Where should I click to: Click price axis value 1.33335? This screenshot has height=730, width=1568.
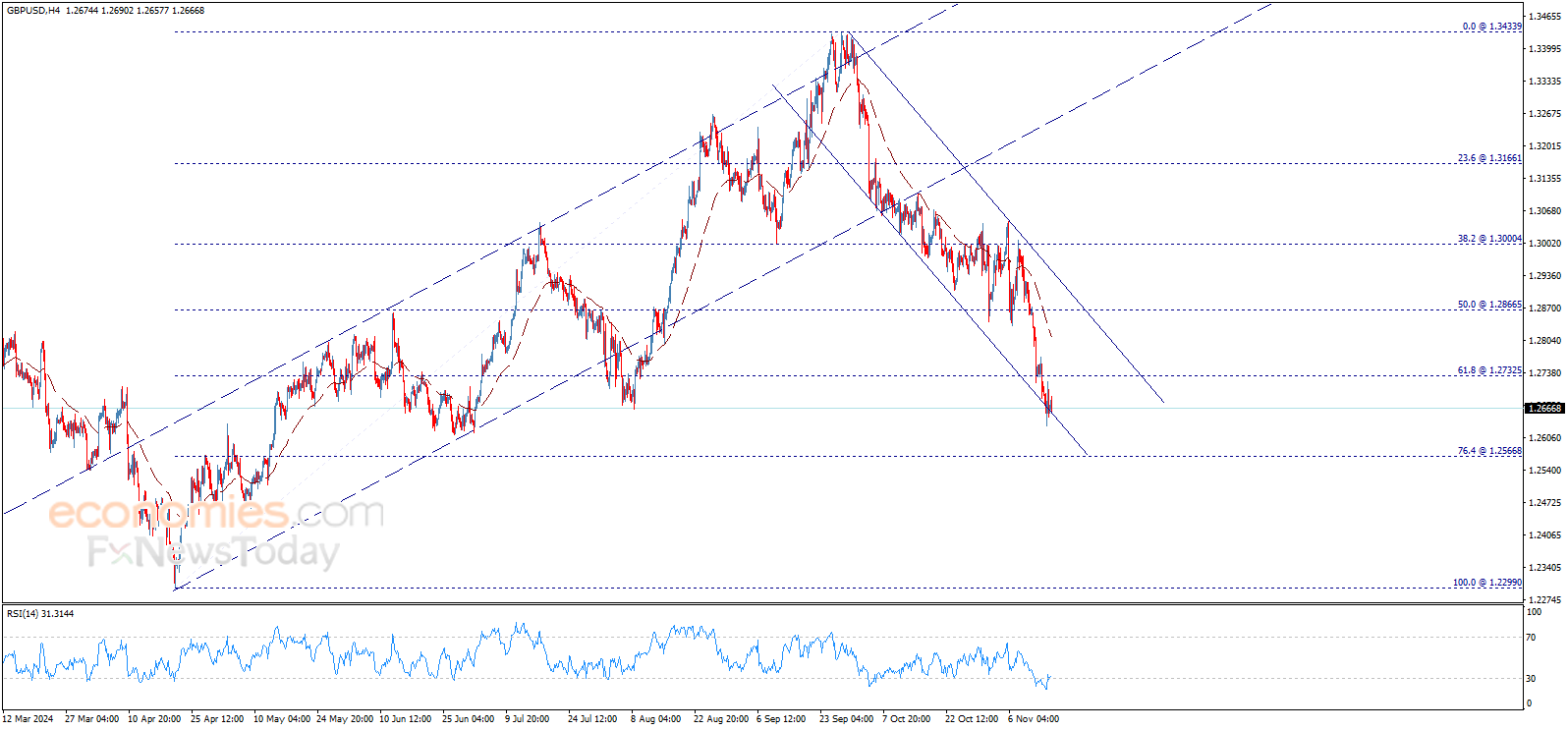(1545, 82)
